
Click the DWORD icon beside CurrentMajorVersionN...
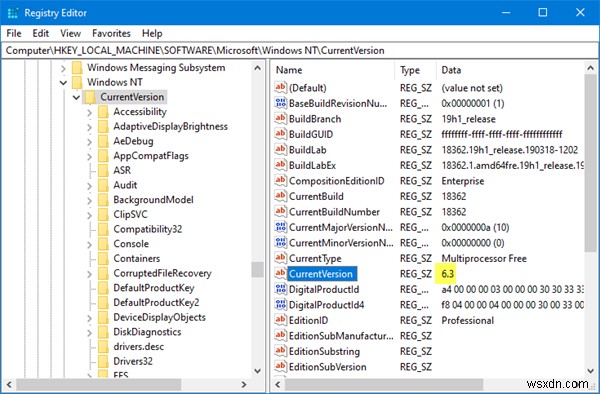click(280, 227)
